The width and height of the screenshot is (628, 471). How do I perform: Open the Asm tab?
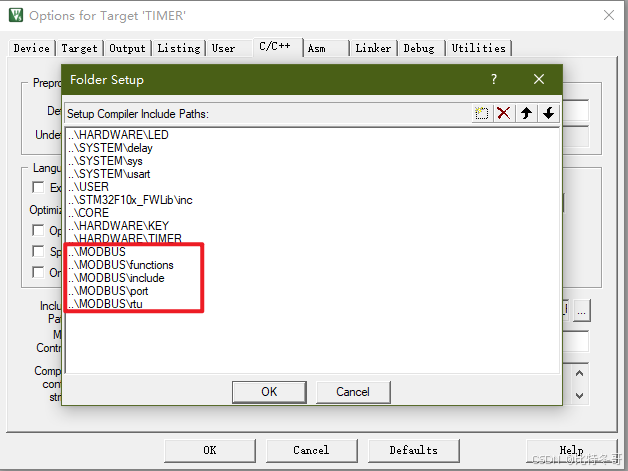(326, 48)
